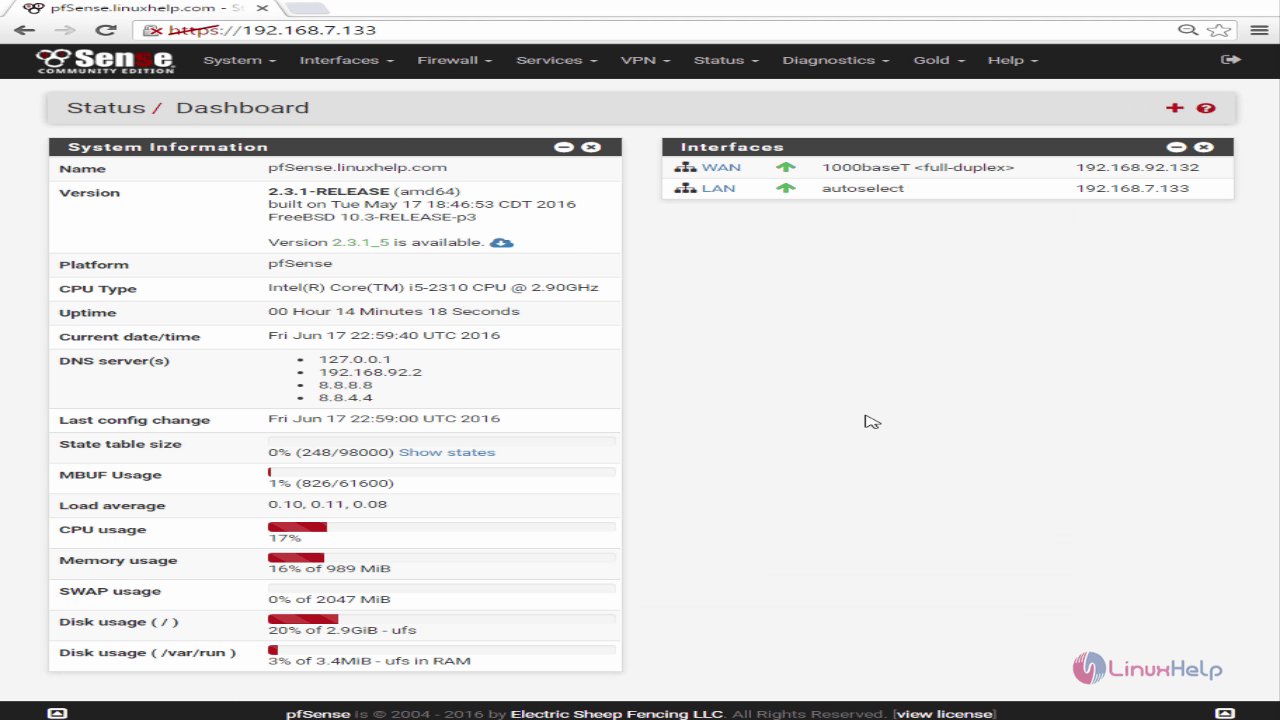This screenshot has width=1280, height=720.
Task: Open the VPN dropdown menu
Action: click(645, 60)
